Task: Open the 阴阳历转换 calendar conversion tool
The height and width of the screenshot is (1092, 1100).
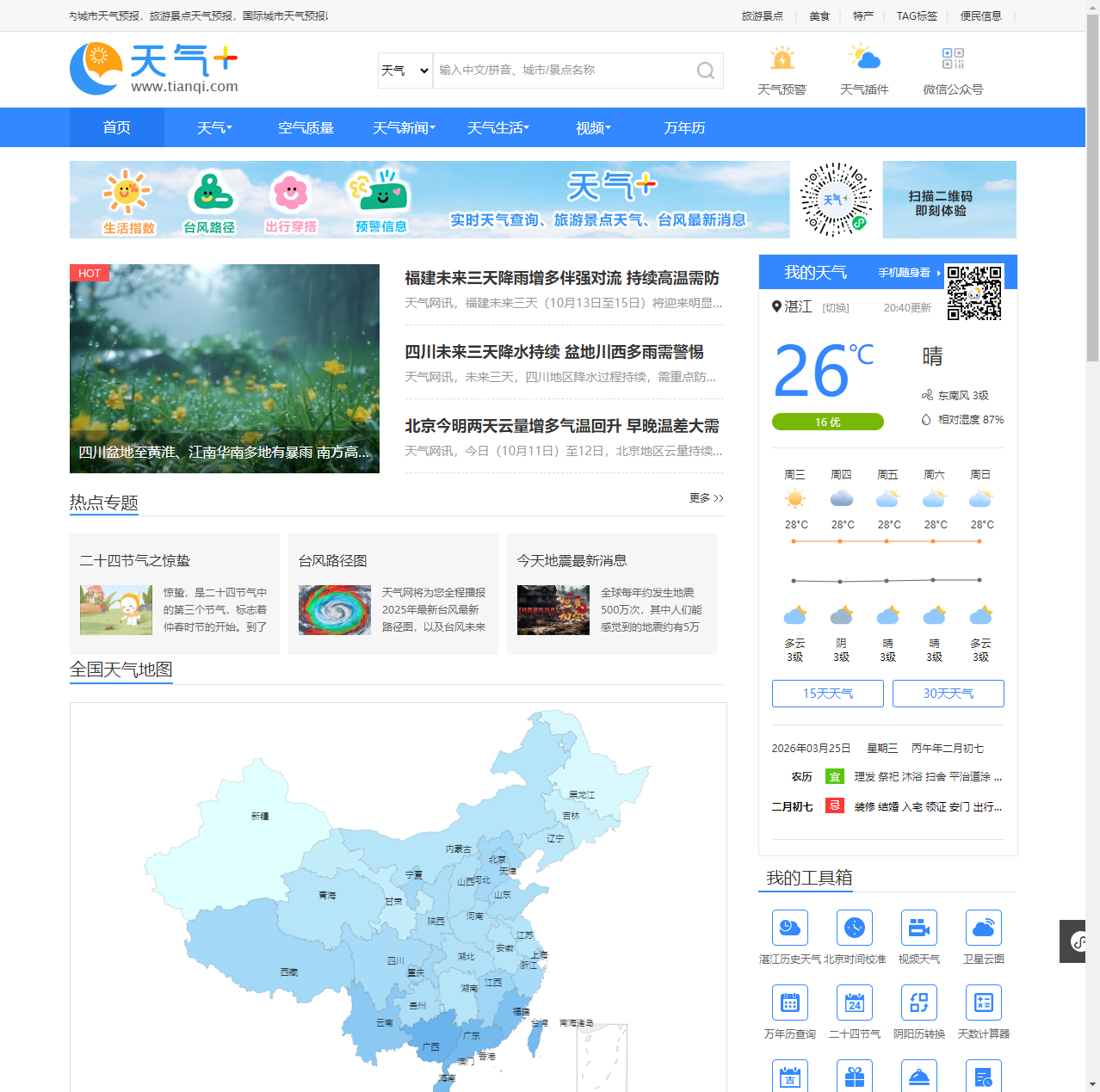Action: 918,1003
